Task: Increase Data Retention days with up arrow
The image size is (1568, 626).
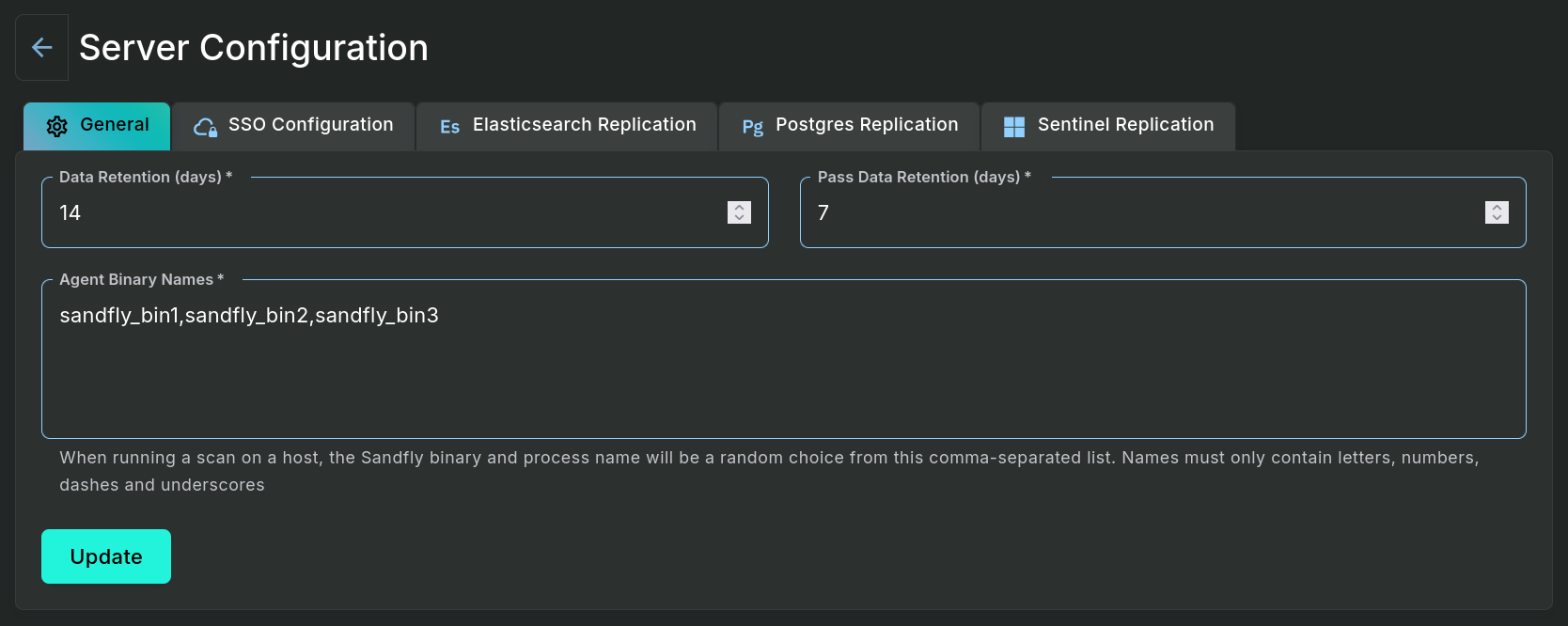Action: click(x=739, y=207)
